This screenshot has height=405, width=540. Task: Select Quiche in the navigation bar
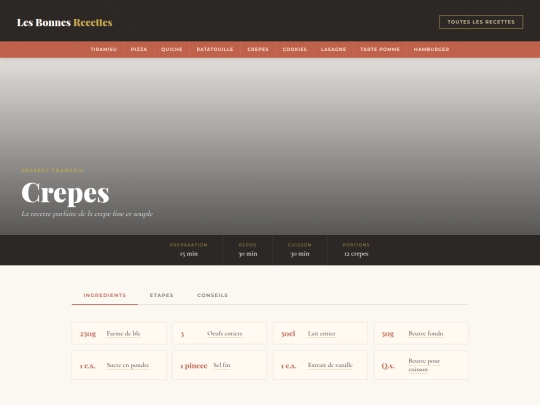pyautogui.click(x=172, y=49)
